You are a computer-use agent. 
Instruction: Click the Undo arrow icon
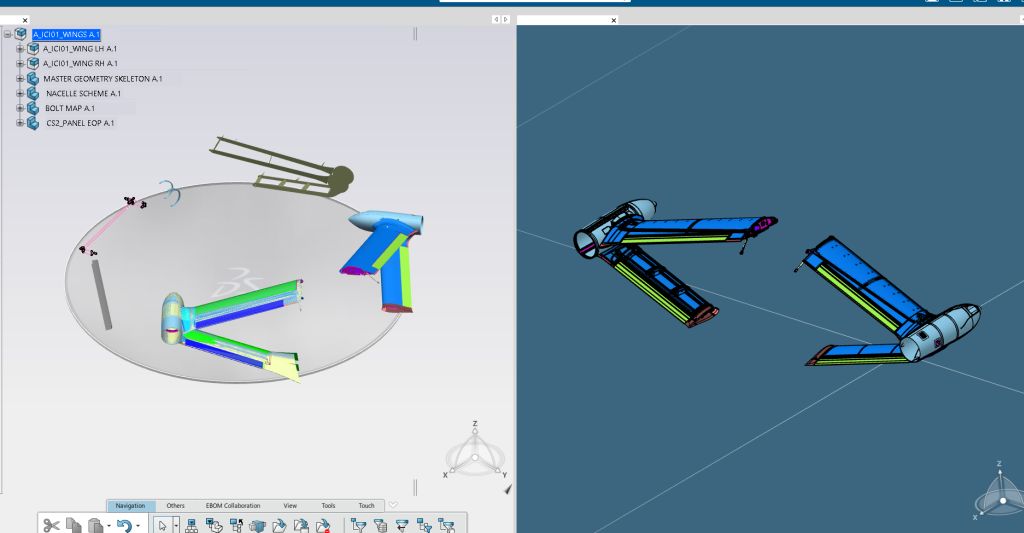123,524
